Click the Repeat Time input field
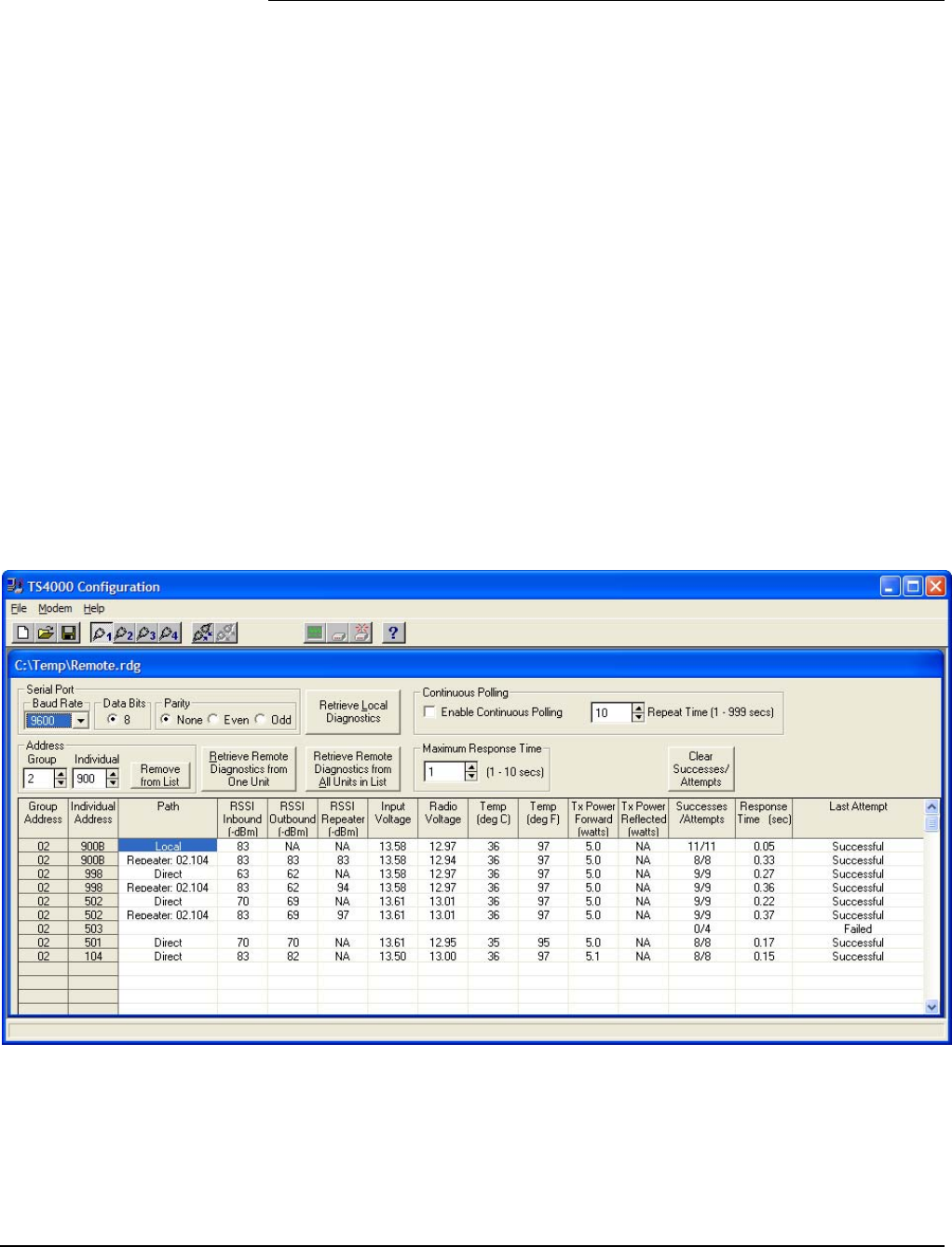952x1247 pixels. [611, 713]
